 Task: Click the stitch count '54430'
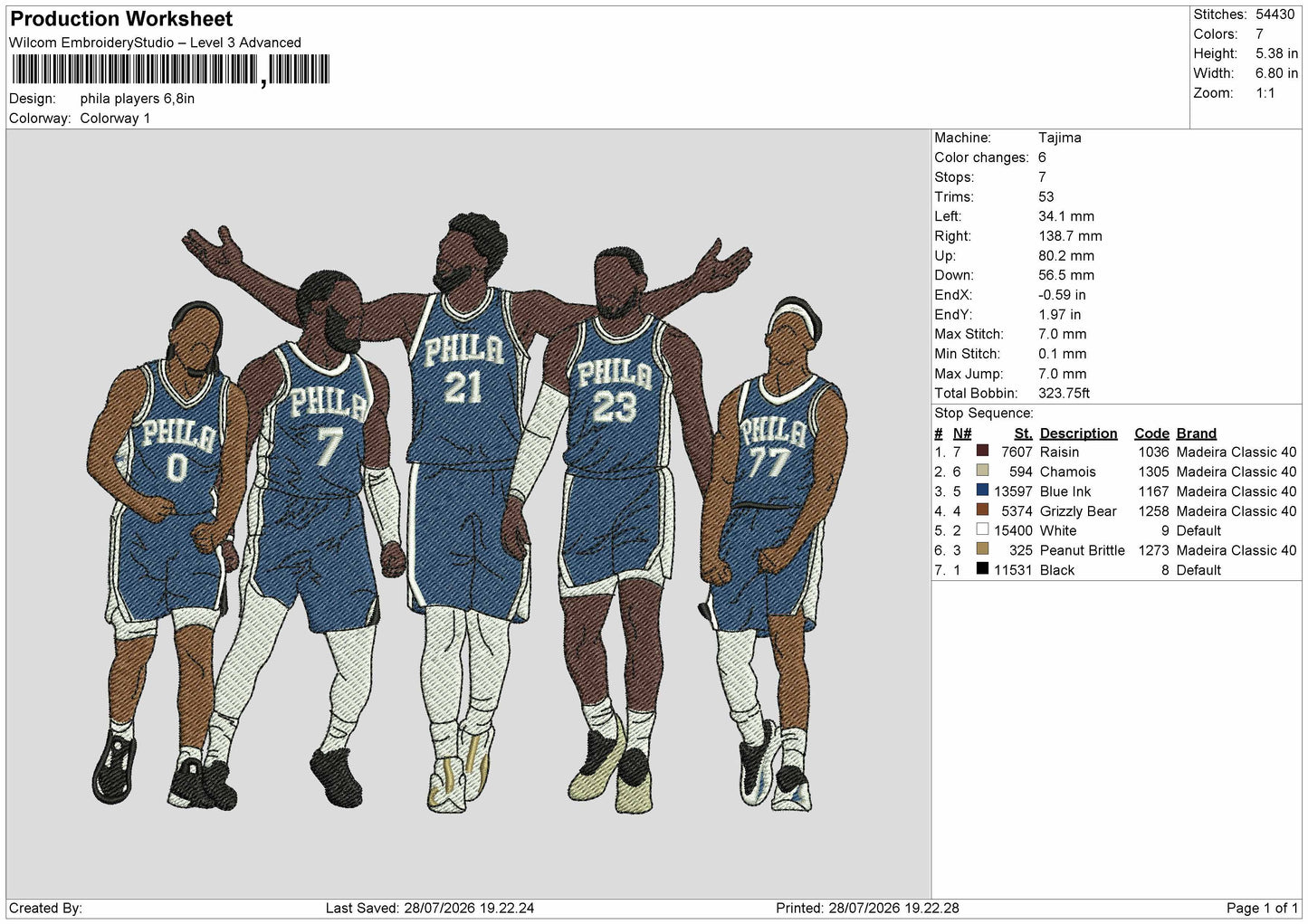1275,14
